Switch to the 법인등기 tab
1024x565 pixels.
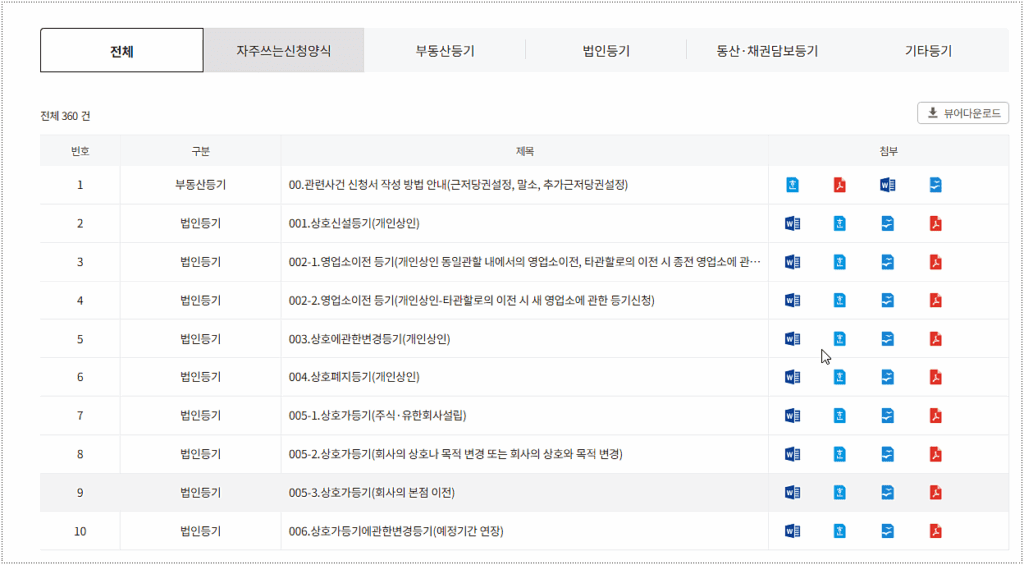tap(606, 50)
